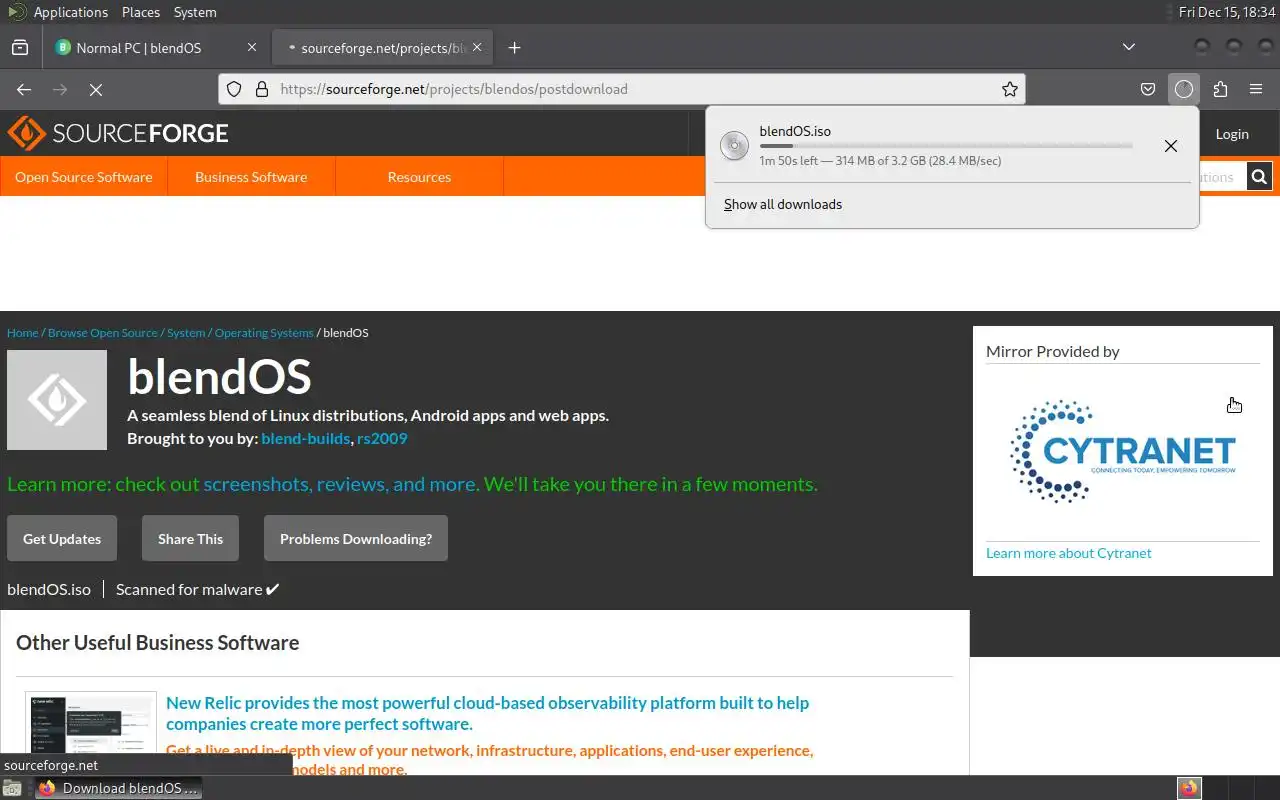Click Learn more about Cytranet link
1280x800 pixels.
[1068, 553]
